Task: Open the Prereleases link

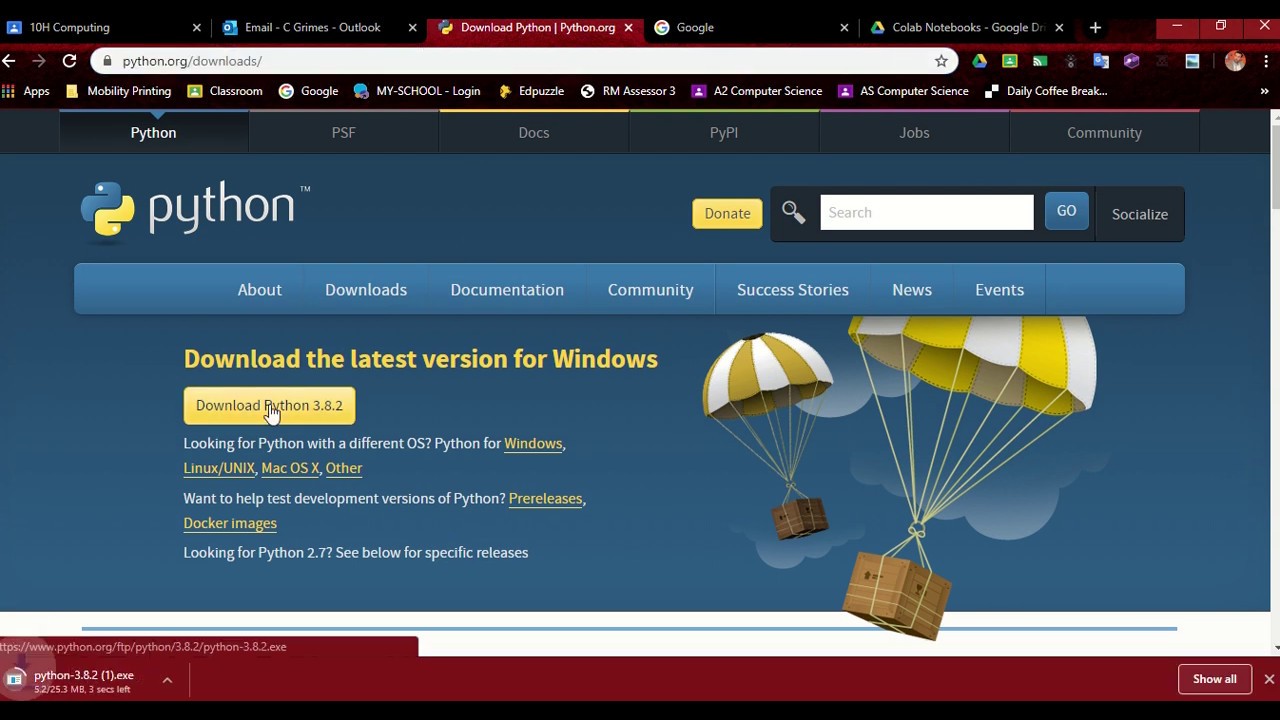Action: pos(545,498)
